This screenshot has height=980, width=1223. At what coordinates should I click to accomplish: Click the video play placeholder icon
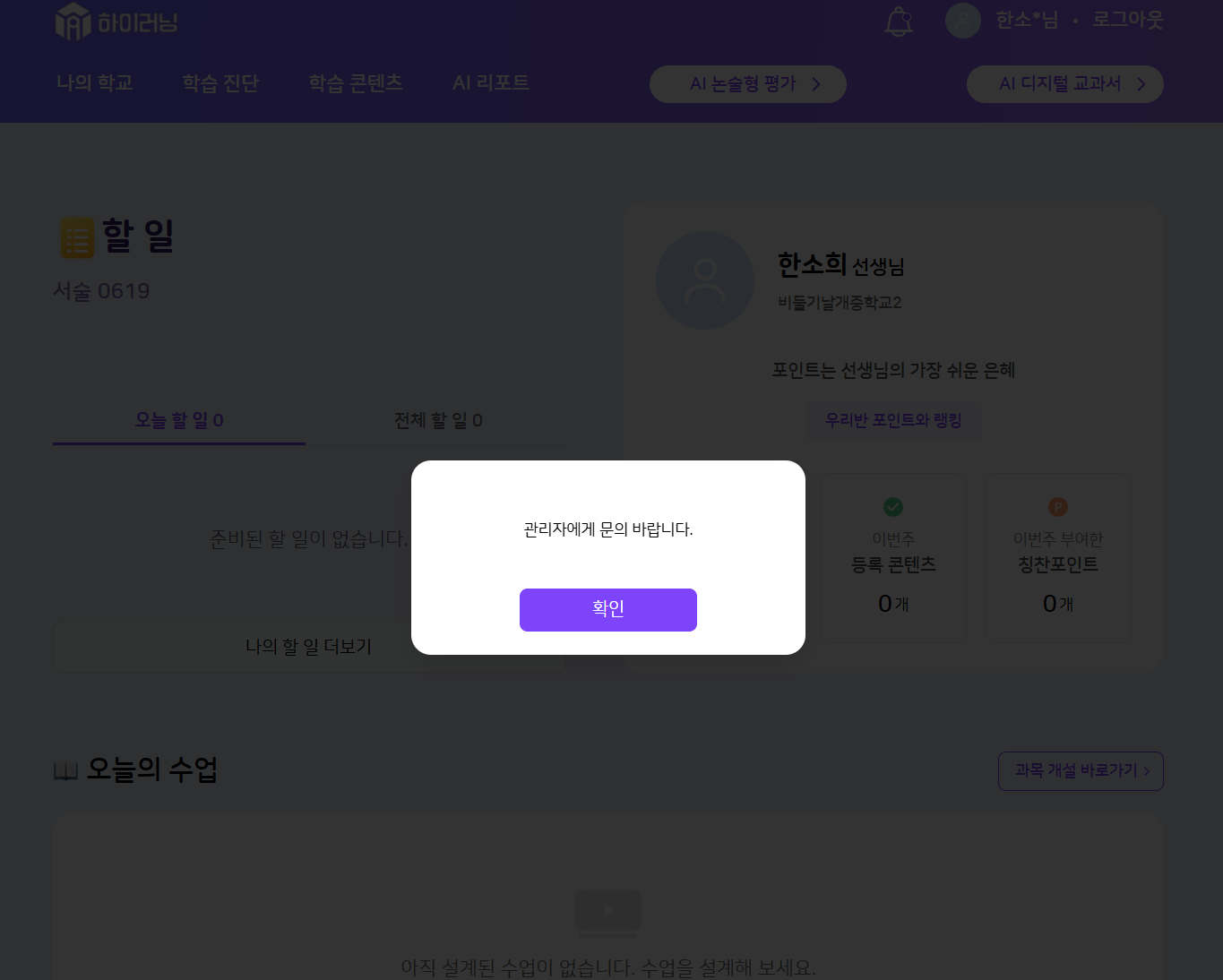click(607, 912)
